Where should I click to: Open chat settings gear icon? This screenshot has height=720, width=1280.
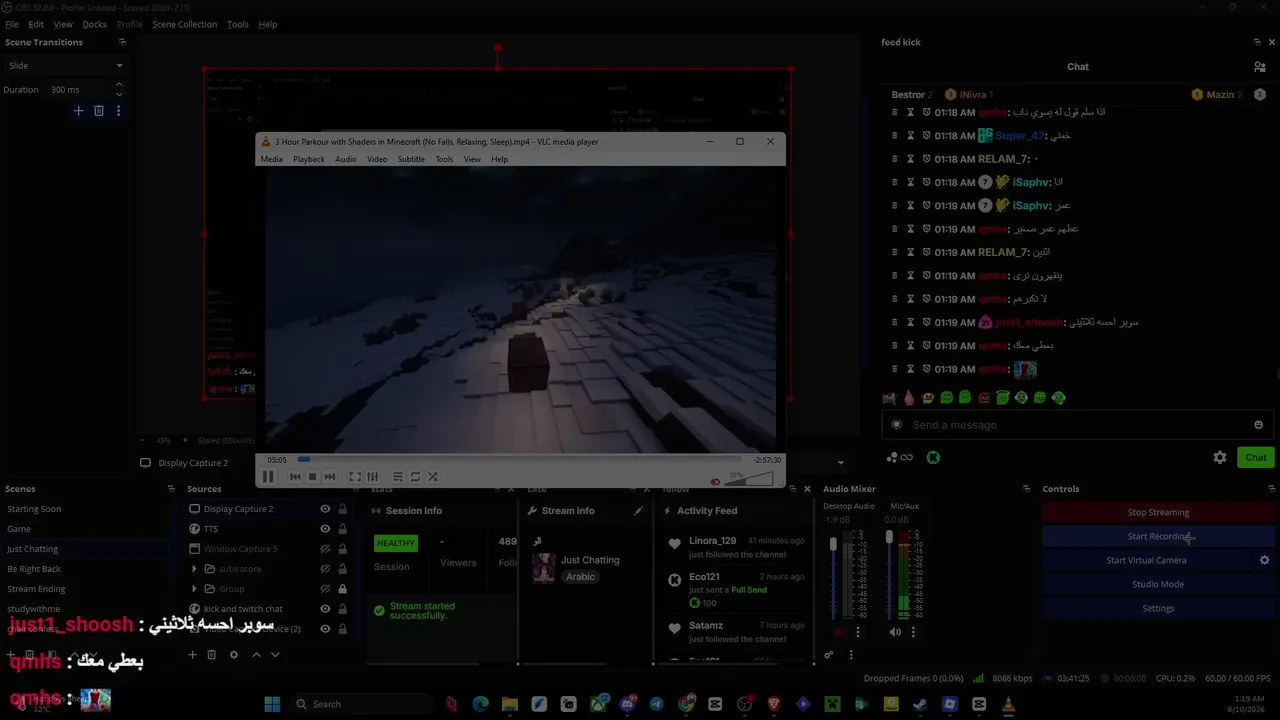coord(1220,457)
